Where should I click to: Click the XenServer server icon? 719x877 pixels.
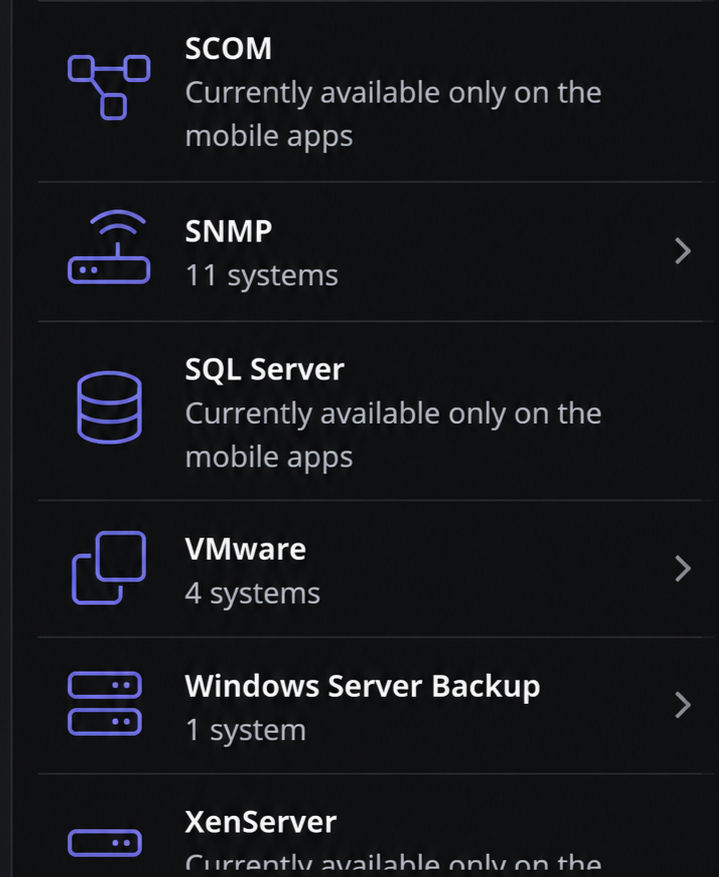pyautogui.click(x=105, y=843)
